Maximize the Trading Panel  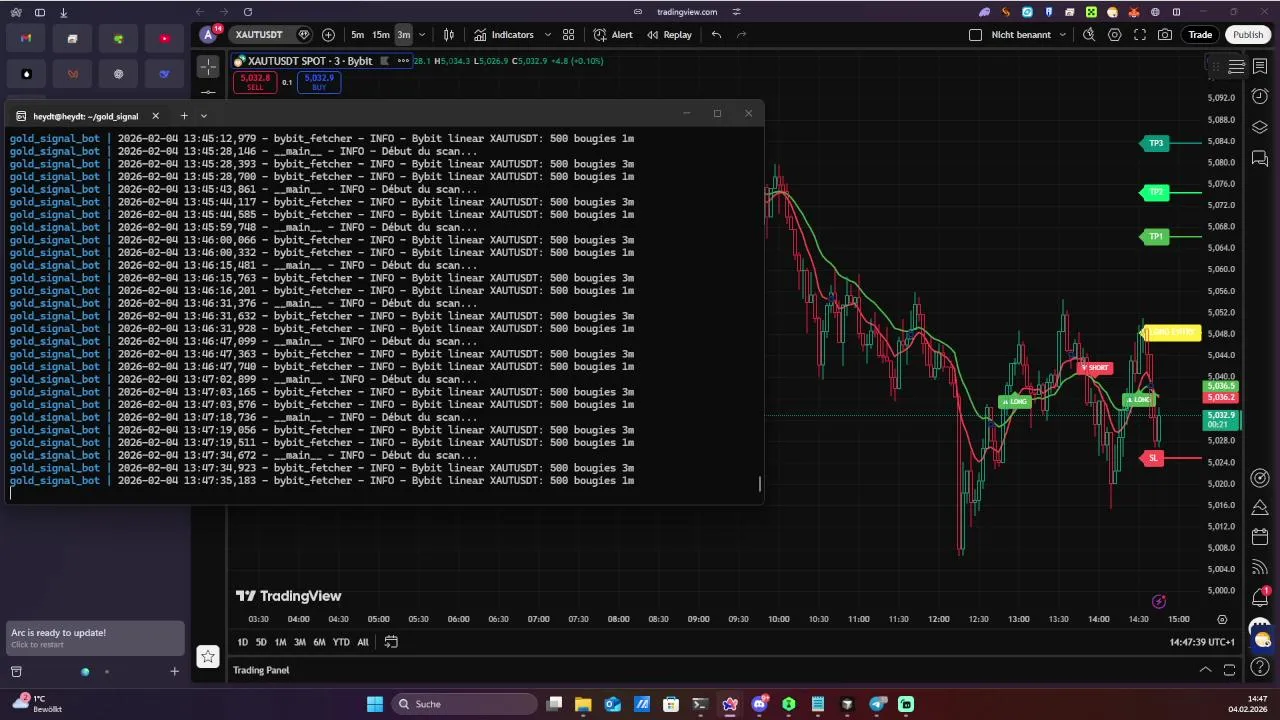coord(1229,670)
